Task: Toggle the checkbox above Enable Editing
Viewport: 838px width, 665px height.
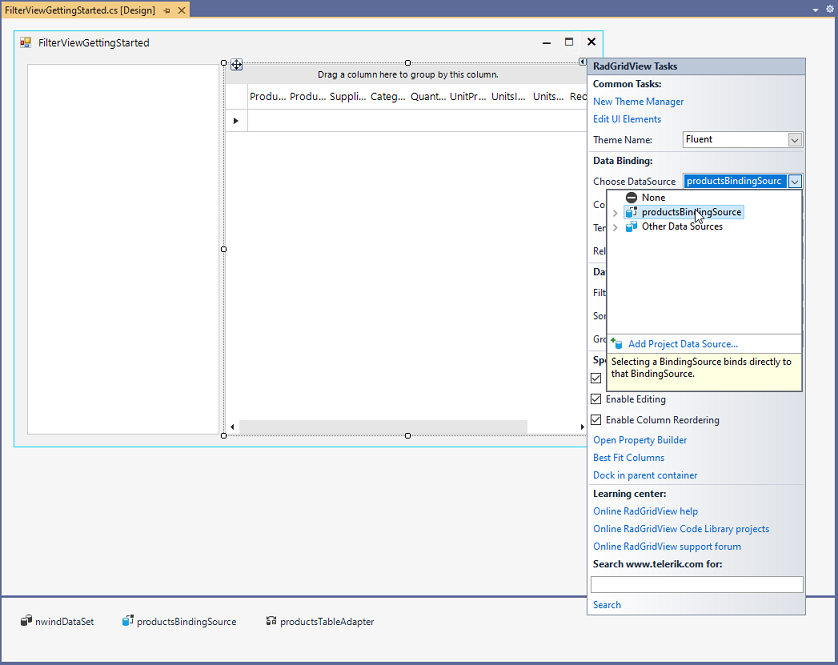Action: click(596, 378)
